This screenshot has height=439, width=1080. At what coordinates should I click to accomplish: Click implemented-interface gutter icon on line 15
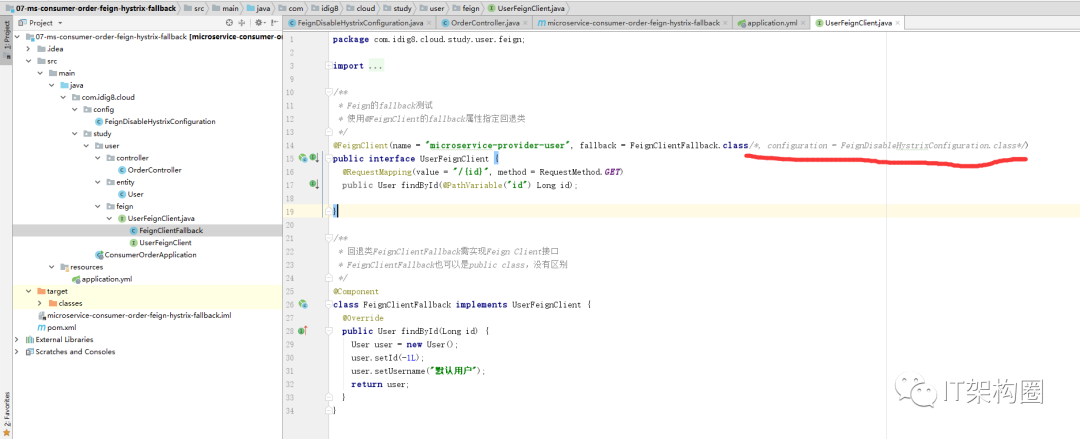coord(313,158)
